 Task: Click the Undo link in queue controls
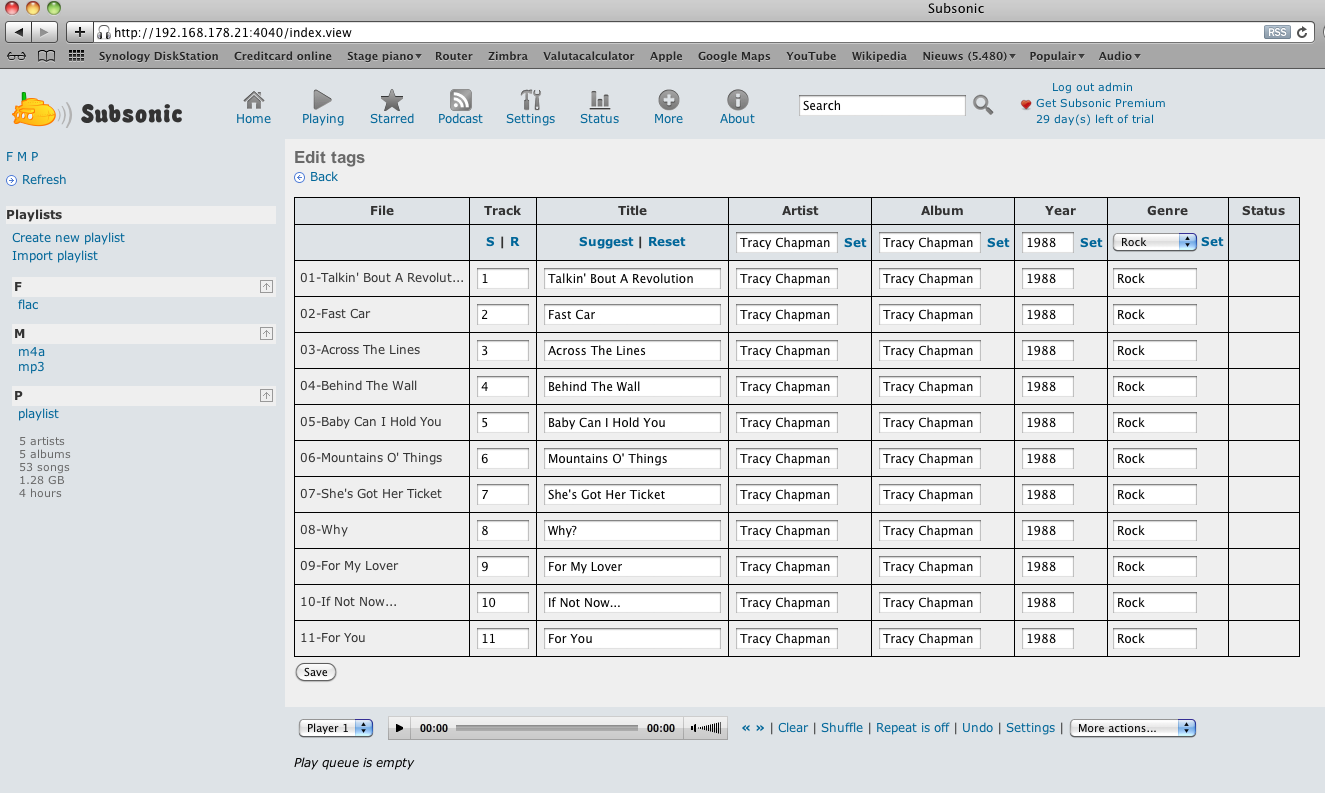coord(977,728)
